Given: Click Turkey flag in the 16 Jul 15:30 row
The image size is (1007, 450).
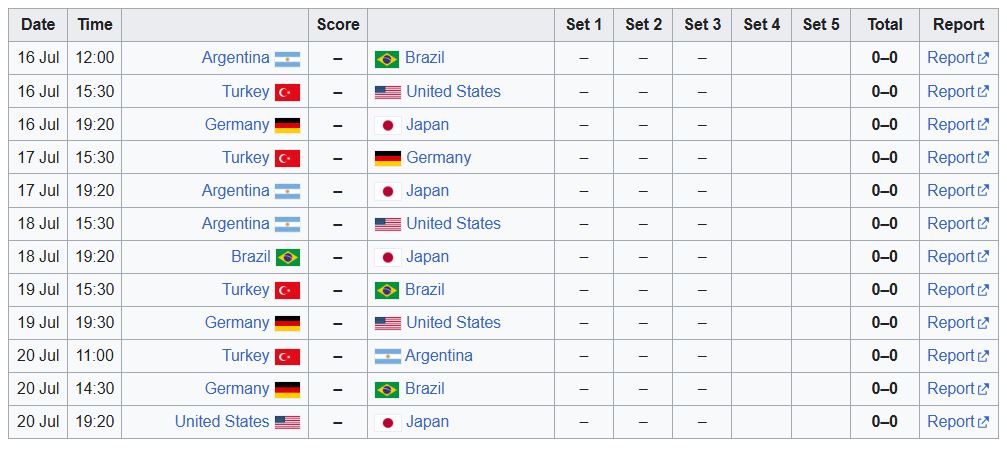Looking at the screenshot, I should coord(287,92).
